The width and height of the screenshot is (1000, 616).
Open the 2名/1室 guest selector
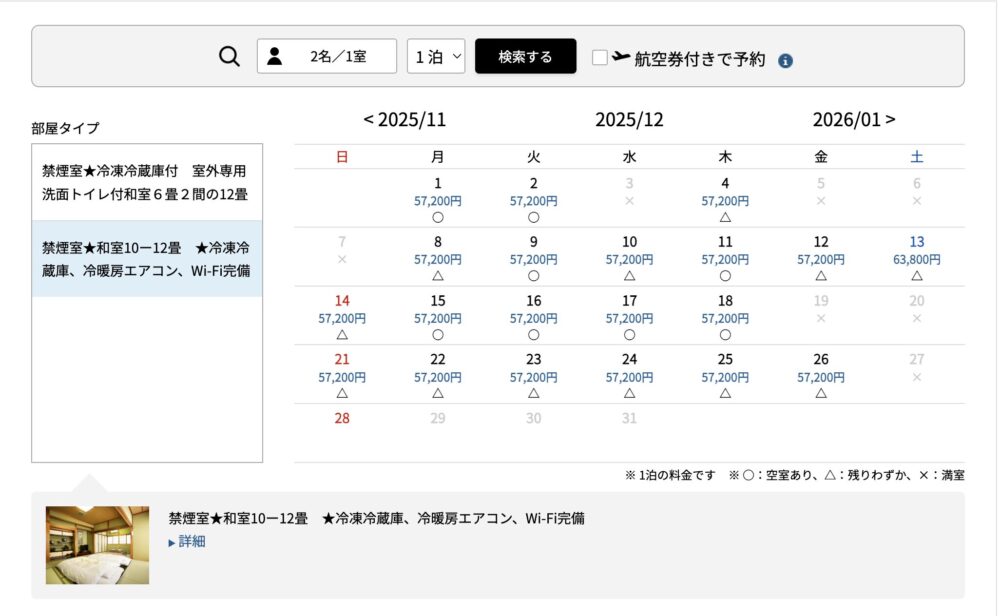pos(327,57)
